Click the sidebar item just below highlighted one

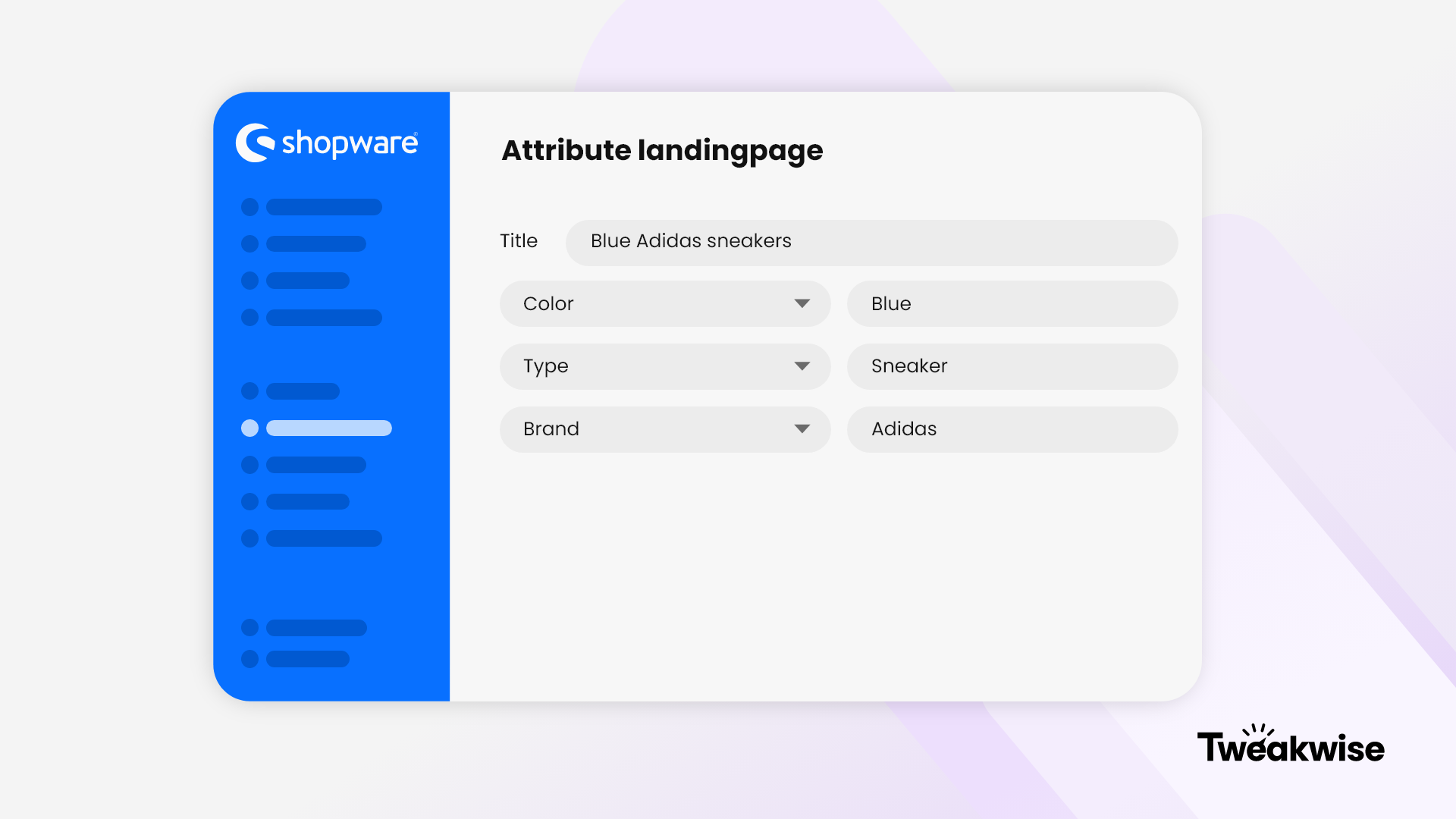click(315, 465)
